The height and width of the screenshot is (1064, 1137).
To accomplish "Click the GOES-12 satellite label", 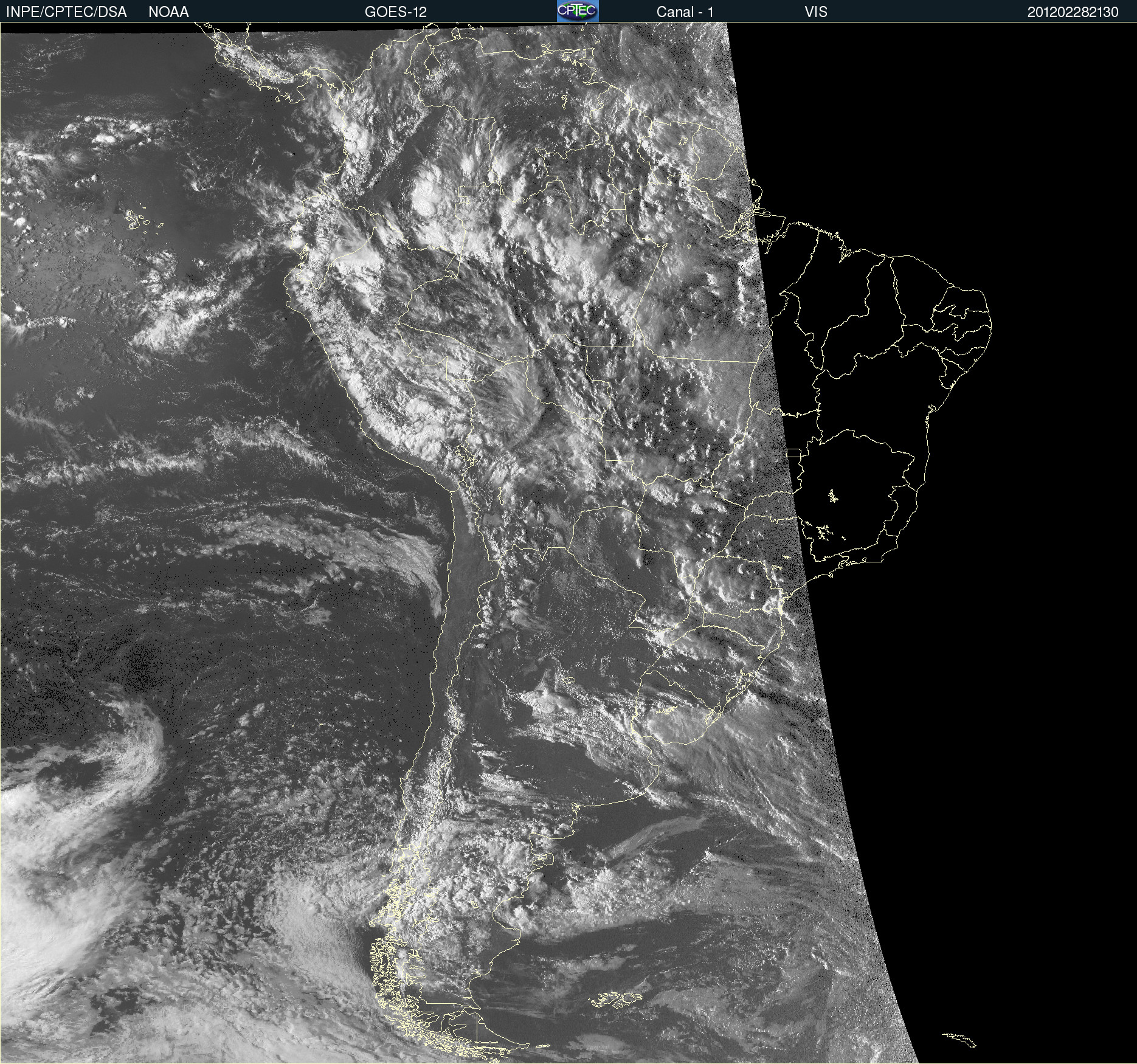I will point(396,12).
